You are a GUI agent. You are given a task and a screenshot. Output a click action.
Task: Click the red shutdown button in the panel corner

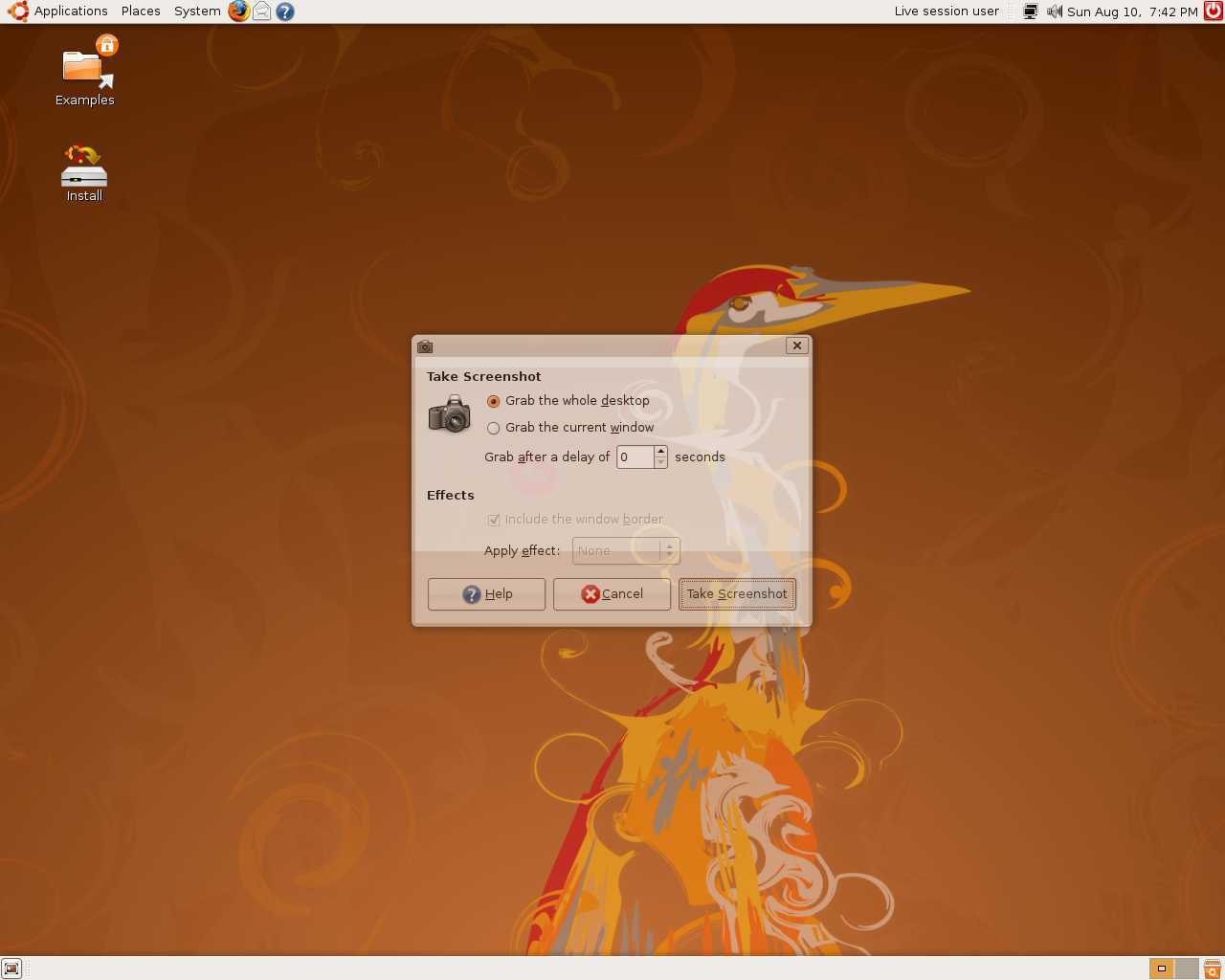[x=1212, y=11]
